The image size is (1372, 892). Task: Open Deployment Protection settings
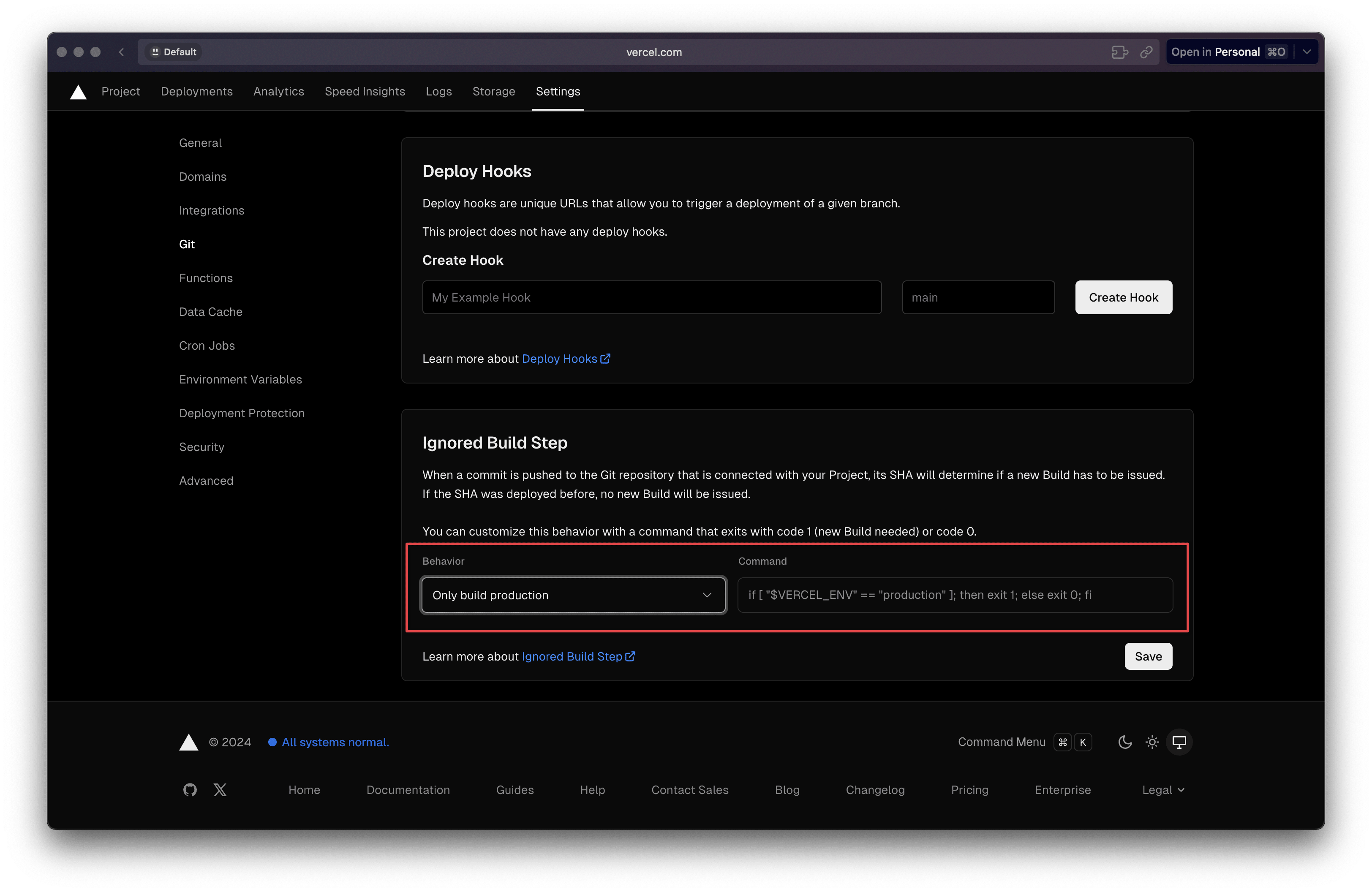coord(242,413)
